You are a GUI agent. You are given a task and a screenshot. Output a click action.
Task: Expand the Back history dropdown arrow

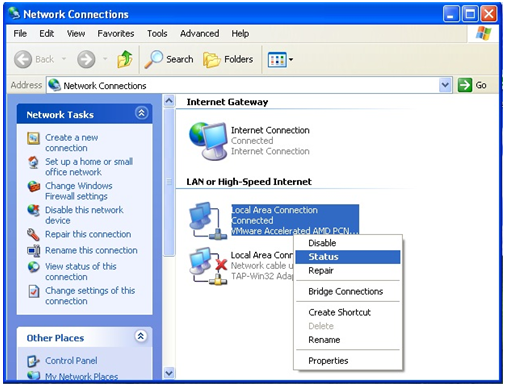[x=64, y=59]
